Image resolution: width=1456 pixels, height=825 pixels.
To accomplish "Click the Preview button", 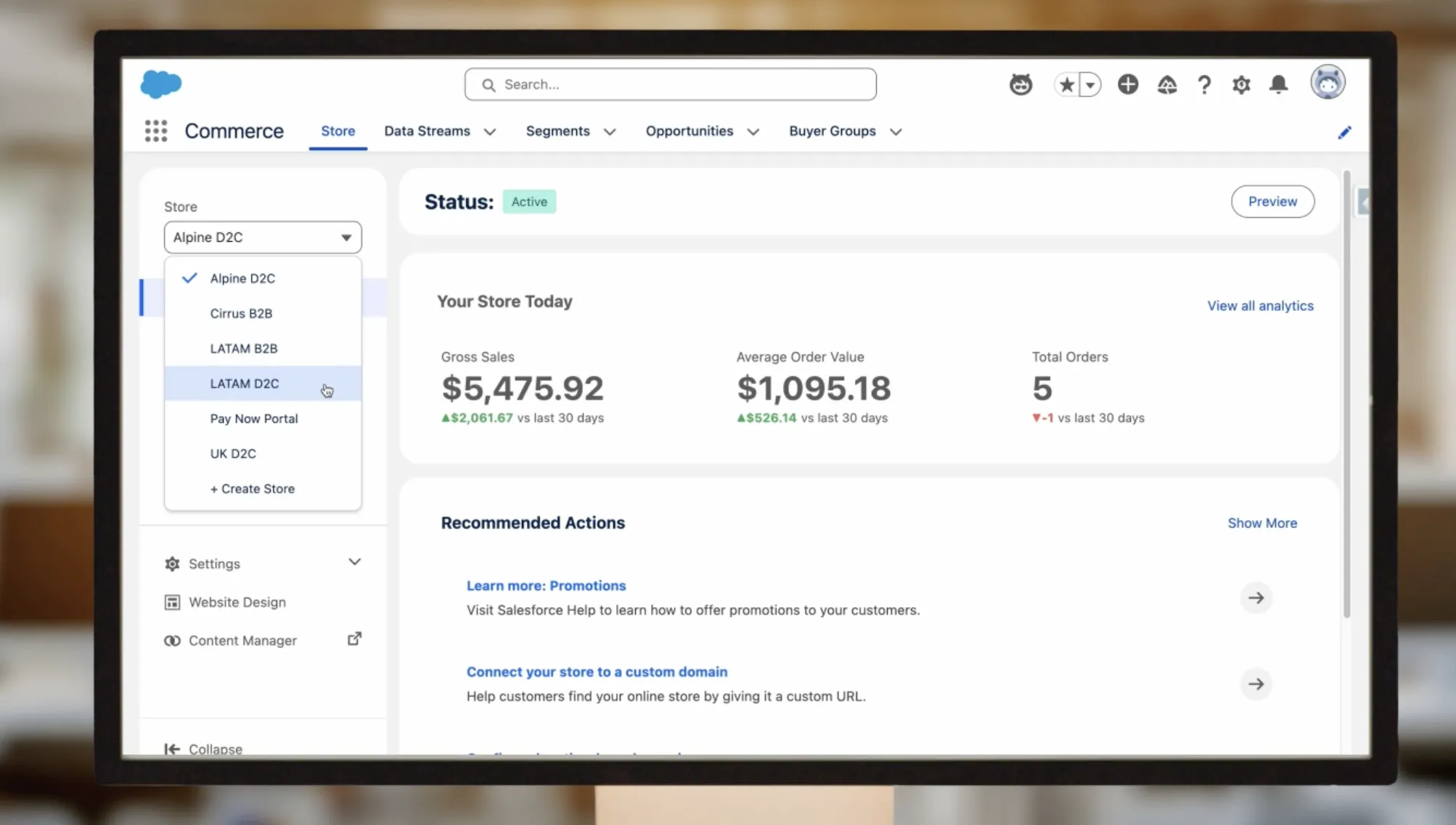I will 1272,202.
